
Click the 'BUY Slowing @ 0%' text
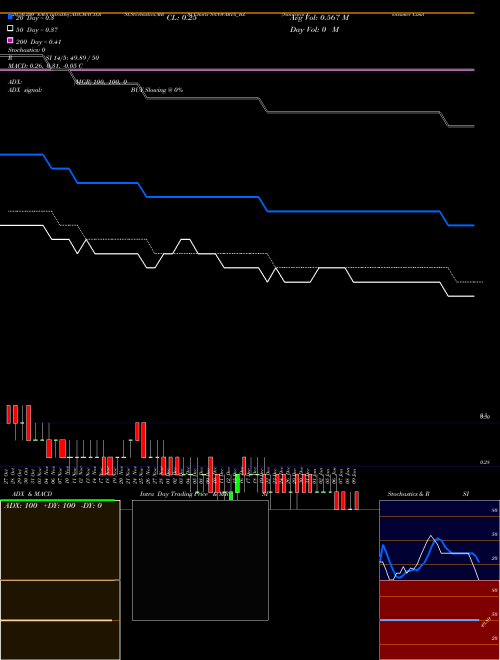[157, 90]
